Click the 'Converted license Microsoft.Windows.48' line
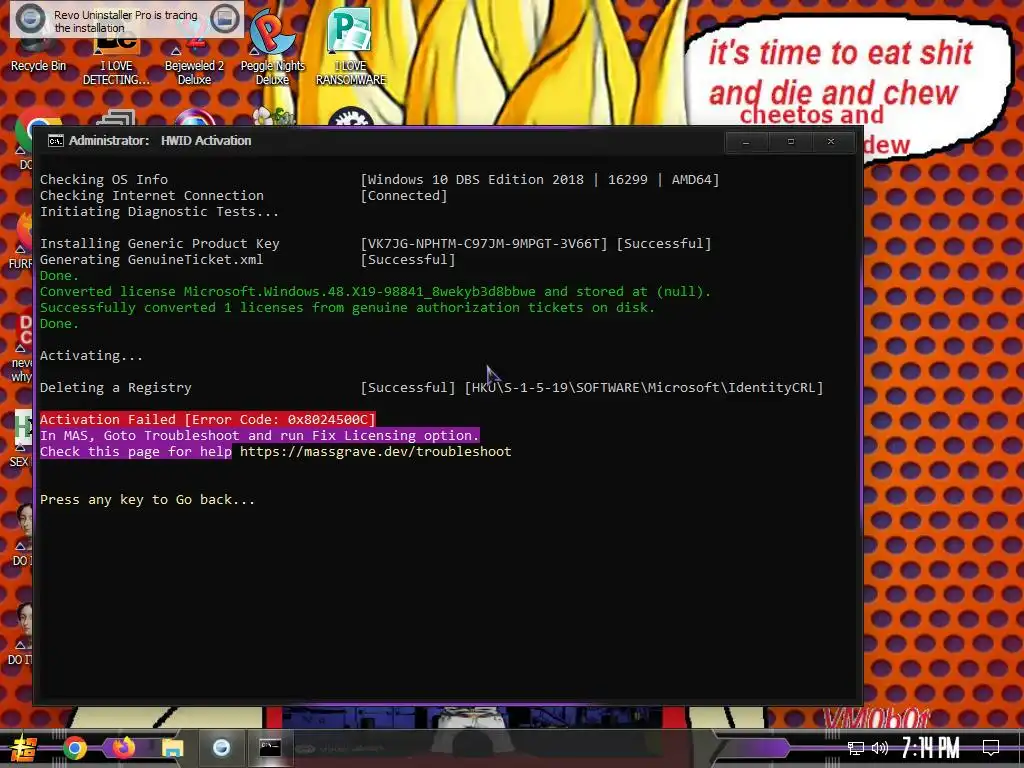 tap(375, 292)
